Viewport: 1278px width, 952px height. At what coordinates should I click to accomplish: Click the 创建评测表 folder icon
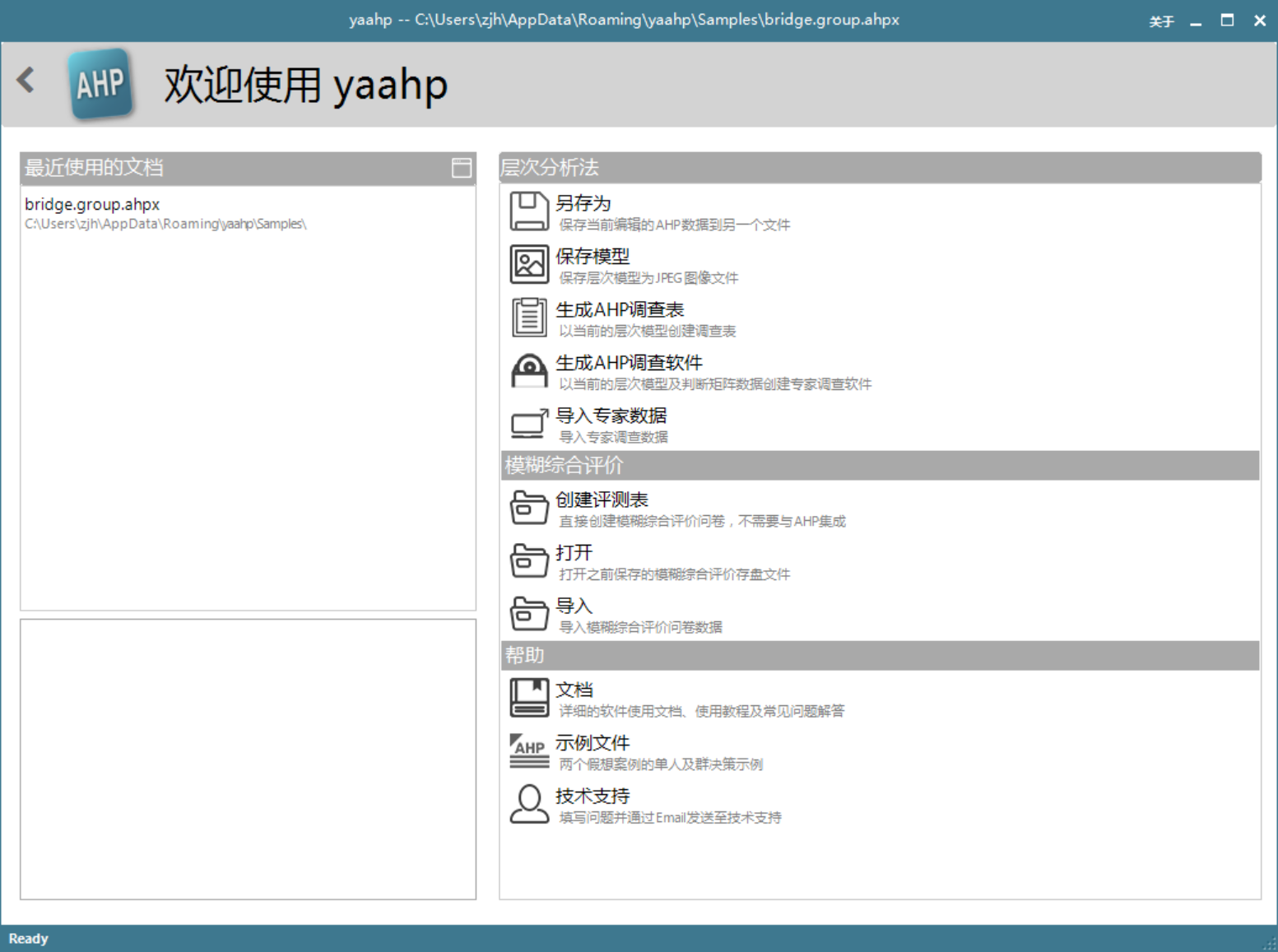pyautogui.click(x=529, y=508)
